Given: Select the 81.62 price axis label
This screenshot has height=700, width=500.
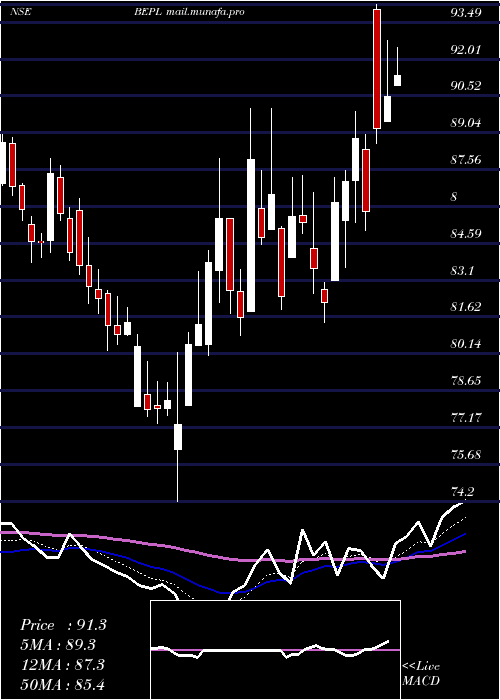Looking at the screenshot, I should tap(466, 307).
